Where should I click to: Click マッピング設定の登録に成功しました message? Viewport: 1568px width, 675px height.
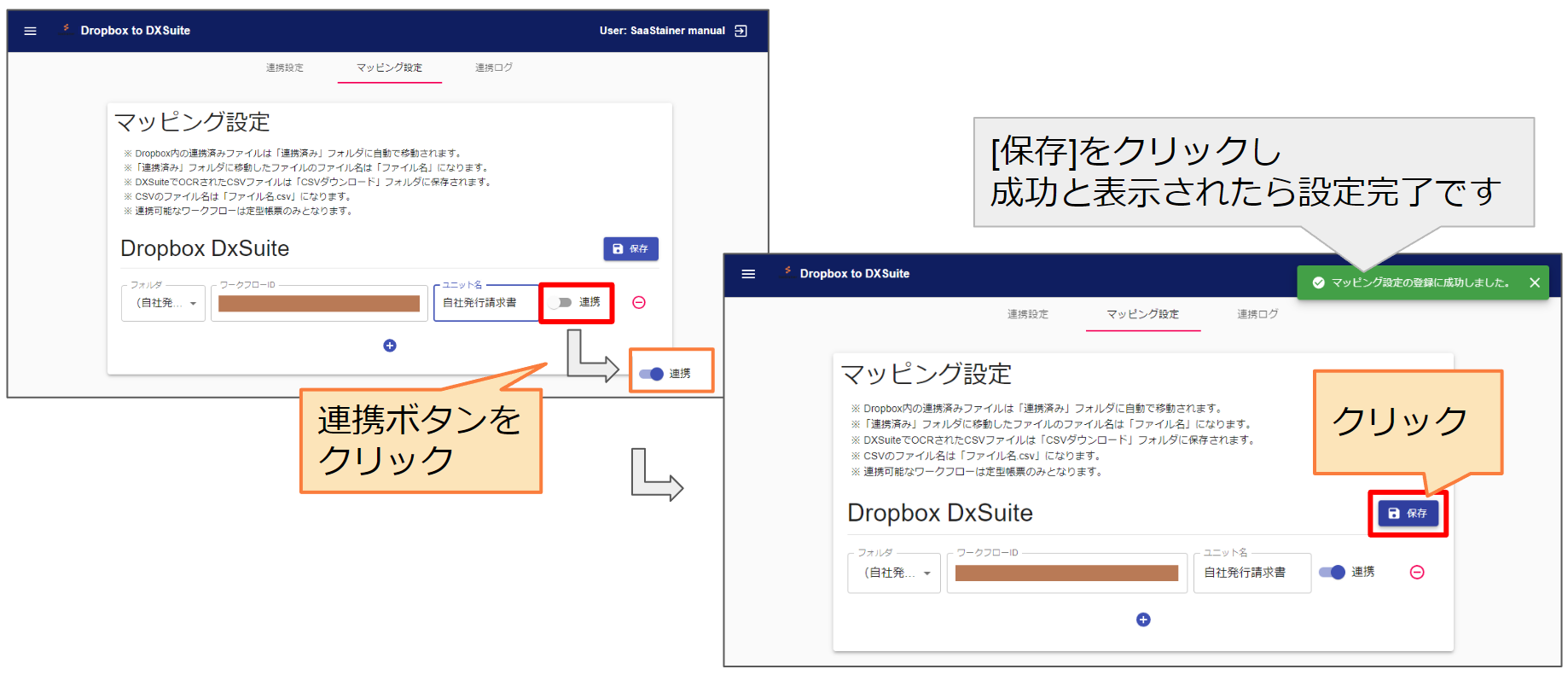click(1420, 282)
